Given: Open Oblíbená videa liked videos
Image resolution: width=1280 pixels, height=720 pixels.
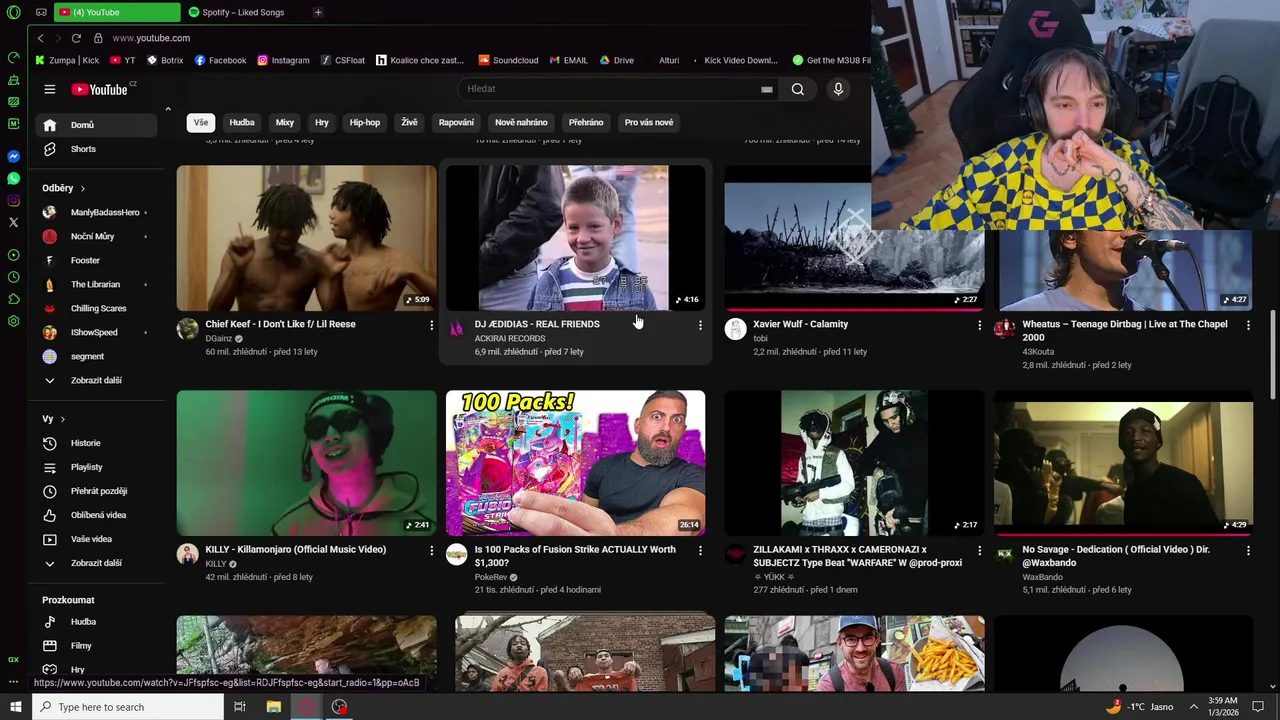Looking at the screenshot, I should tap(97, 515).
